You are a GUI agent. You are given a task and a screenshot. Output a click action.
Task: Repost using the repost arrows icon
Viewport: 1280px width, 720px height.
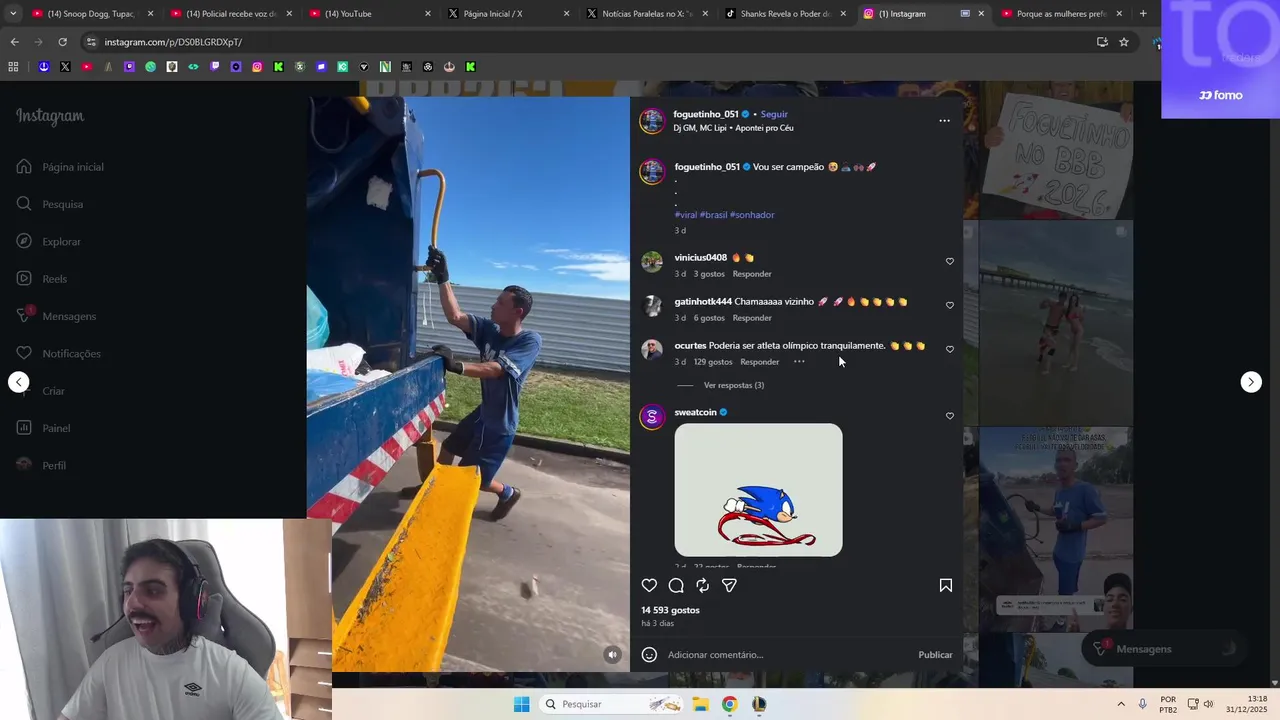[703, 586]
